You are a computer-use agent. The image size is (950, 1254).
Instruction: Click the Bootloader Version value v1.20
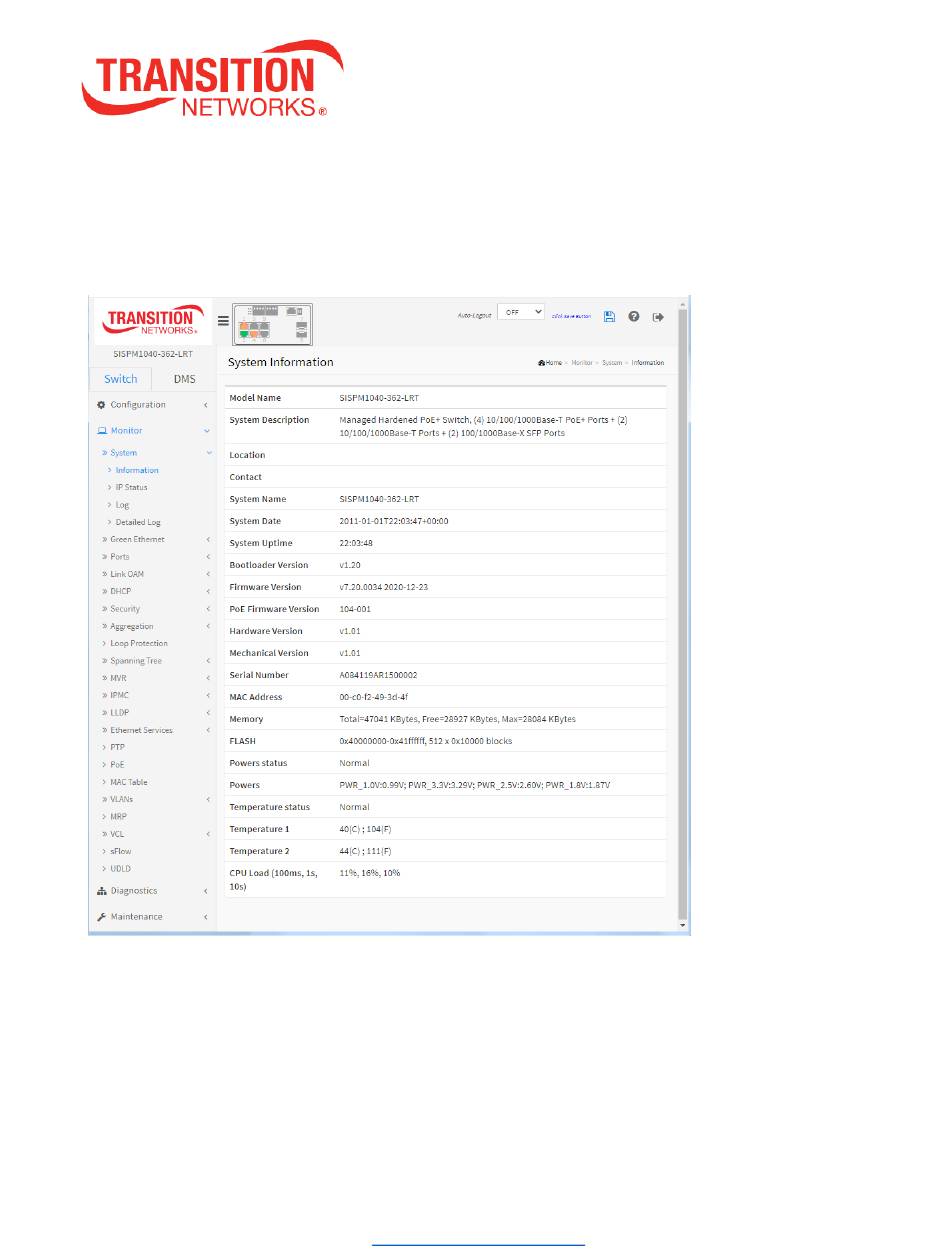pos(350,565)
